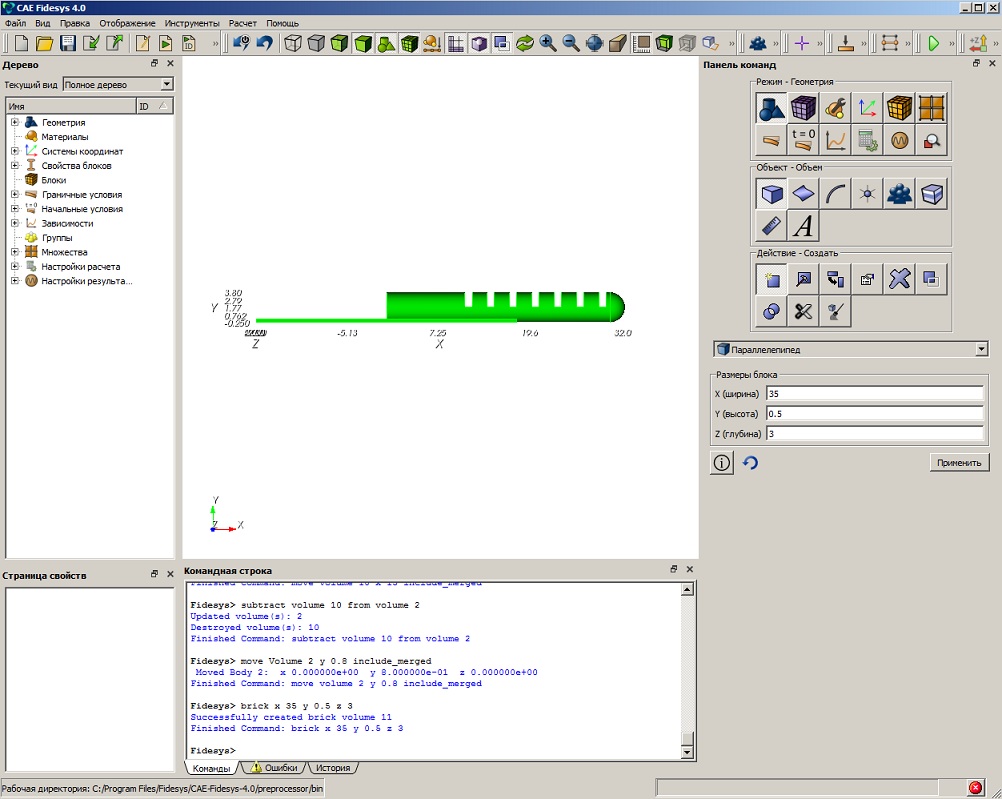Switch to the Ошибки tab
The width and height of the screenshot is (1002, 799).
click(x=274, y=768)
